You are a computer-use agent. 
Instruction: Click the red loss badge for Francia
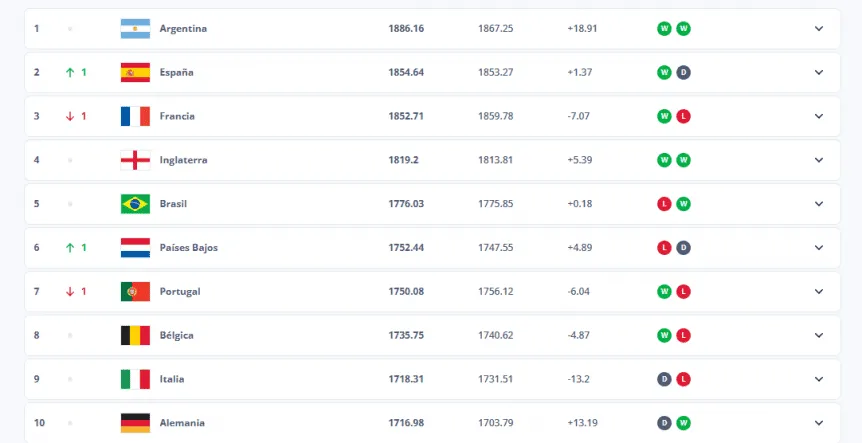coord(683,116)
